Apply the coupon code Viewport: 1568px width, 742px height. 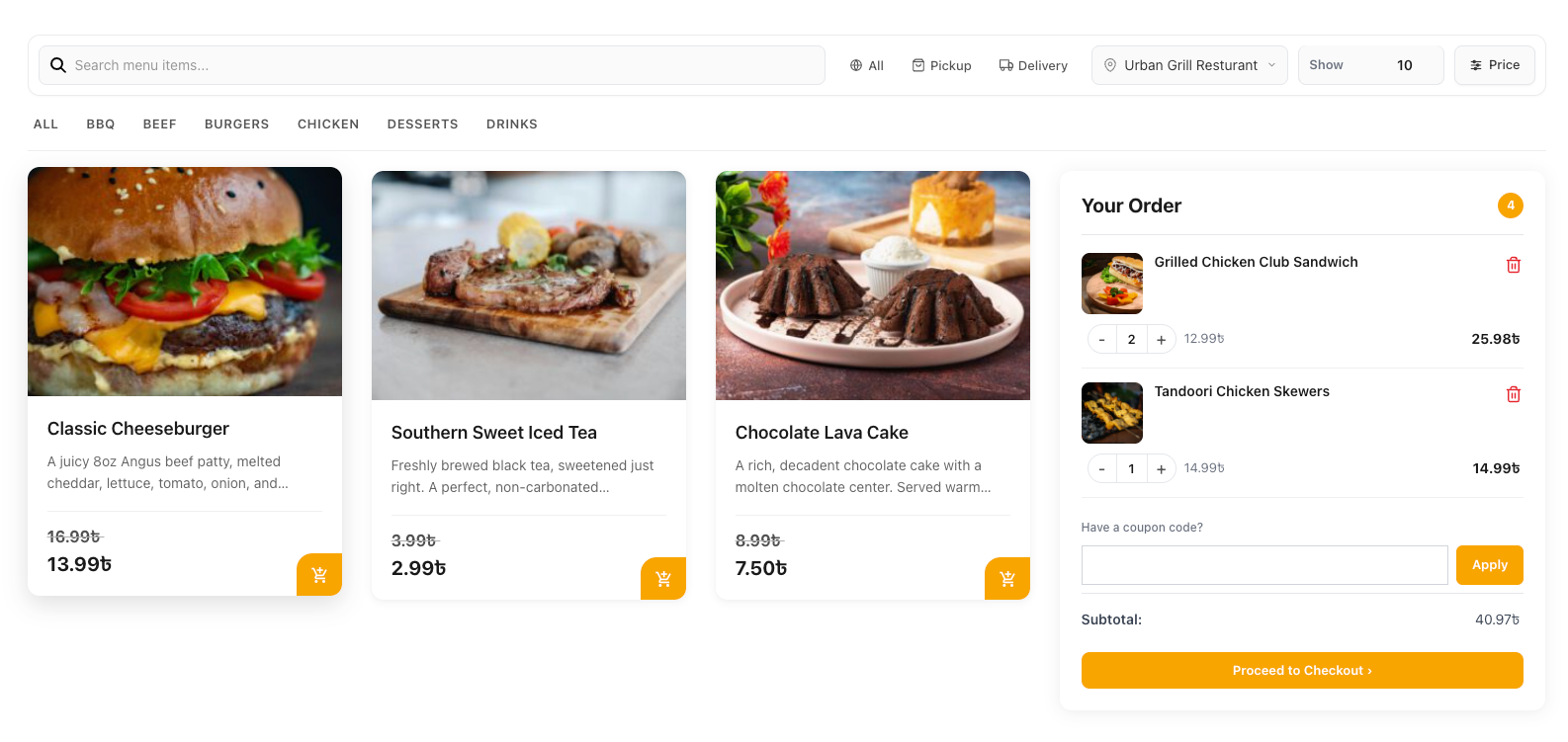[x=1490, y=564]
